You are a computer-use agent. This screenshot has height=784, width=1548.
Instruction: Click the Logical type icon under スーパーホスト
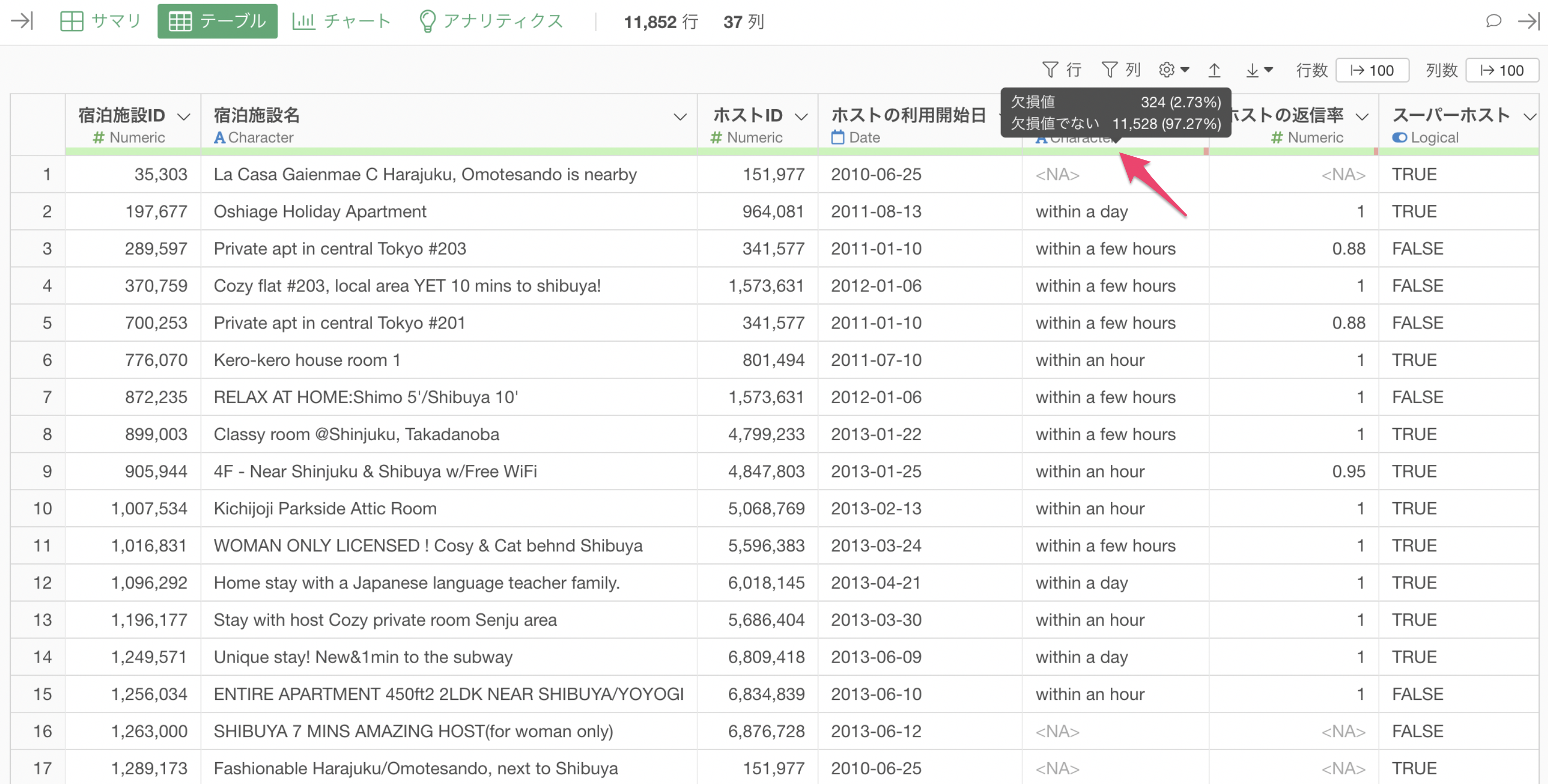[1399, 137]
